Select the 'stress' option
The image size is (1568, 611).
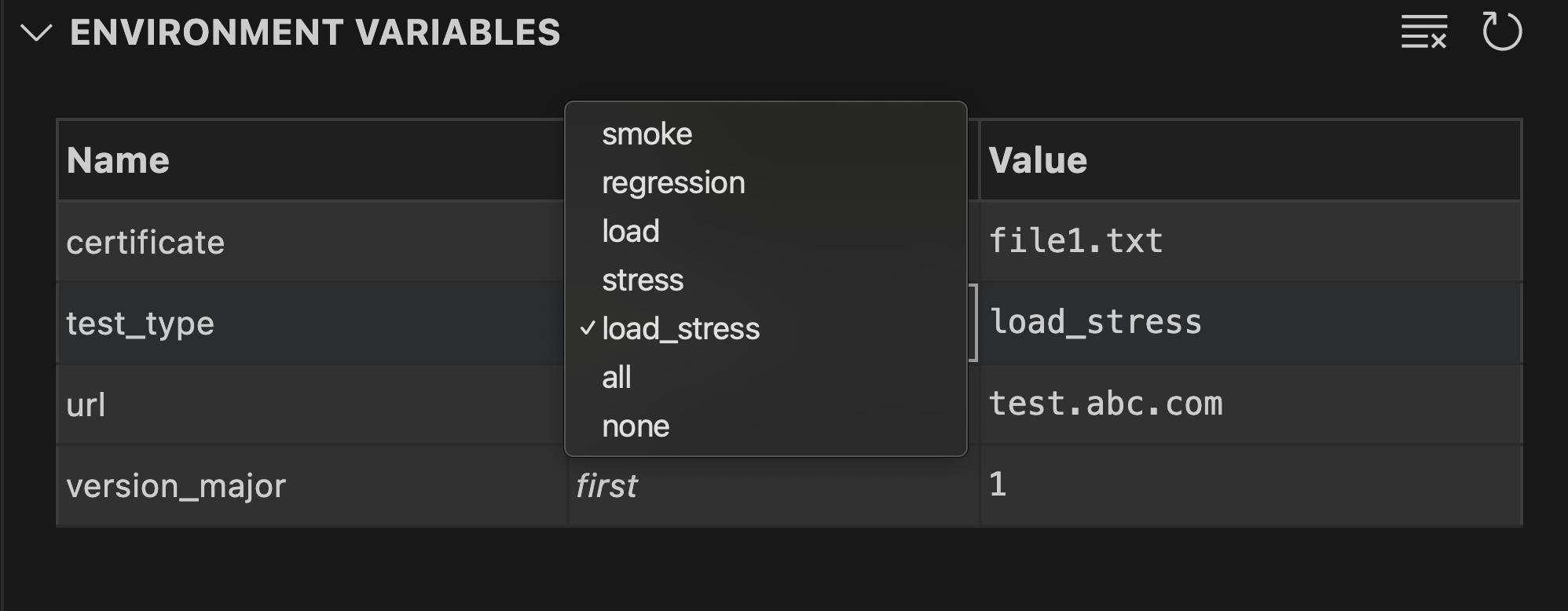click(x=643, y=280)
